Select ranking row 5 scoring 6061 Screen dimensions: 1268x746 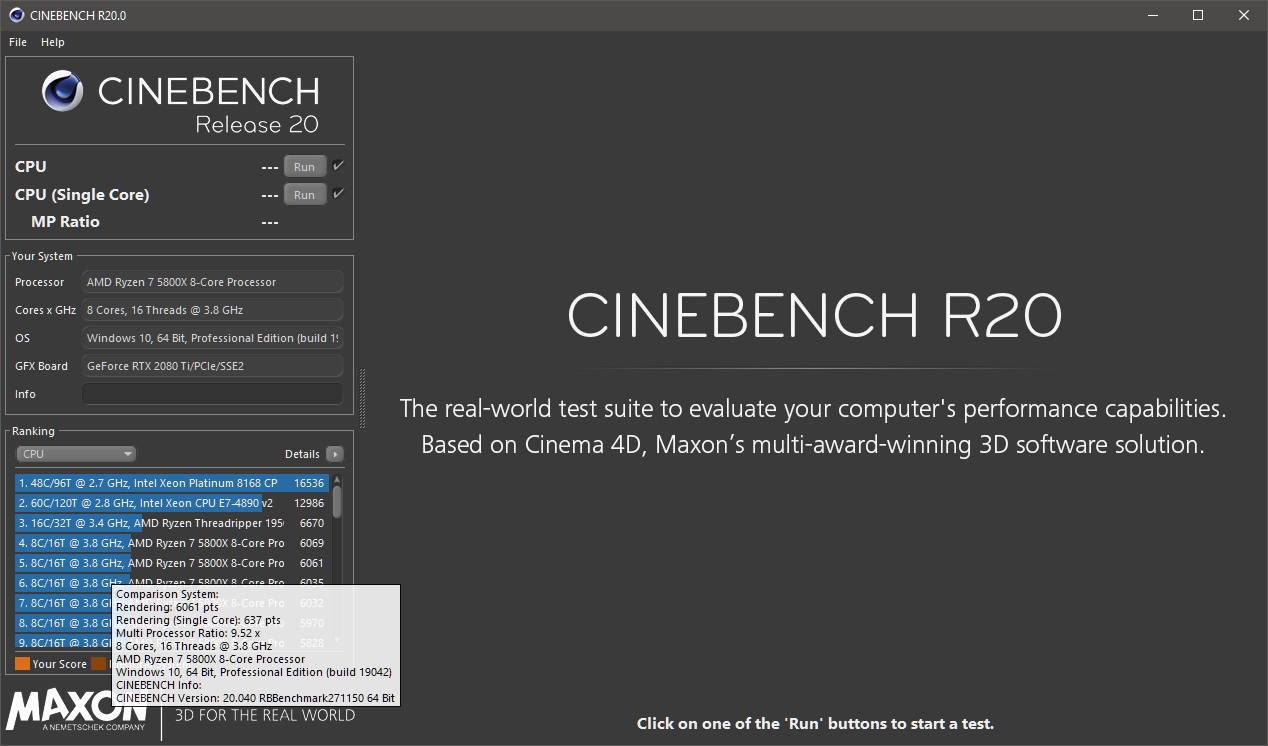click(x=171, y=563)
